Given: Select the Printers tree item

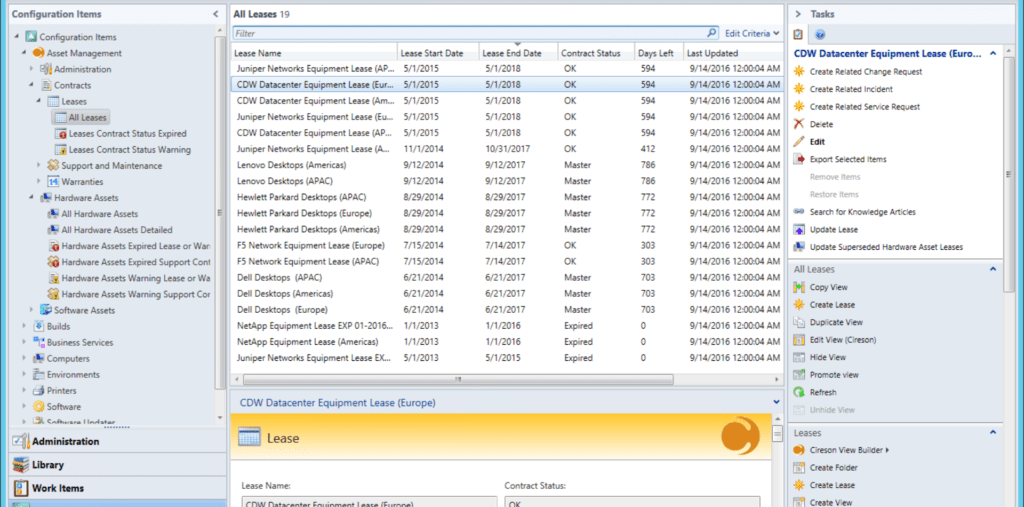Looking at the screenshot, I should pyautogui.click(x=61, y=391).
